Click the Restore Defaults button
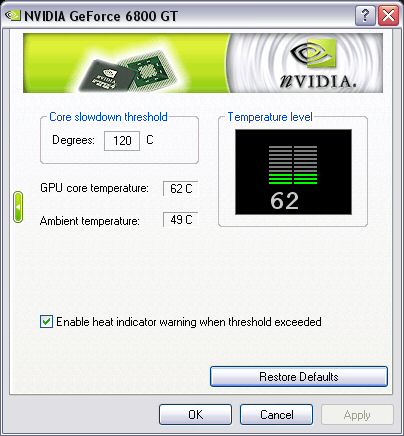The height and width of the screenshot is (436, 404). (299, 377)
